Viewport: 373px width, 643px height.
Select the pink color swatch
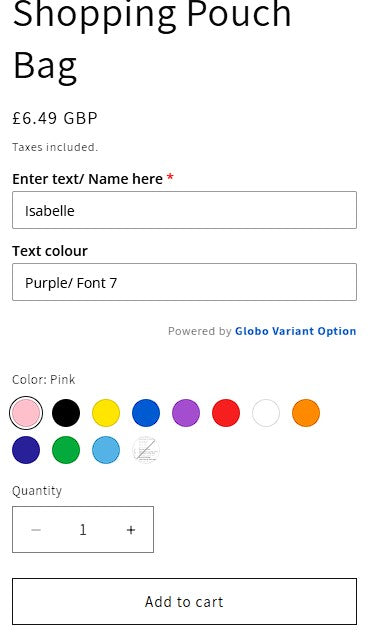tap(26, 413)
